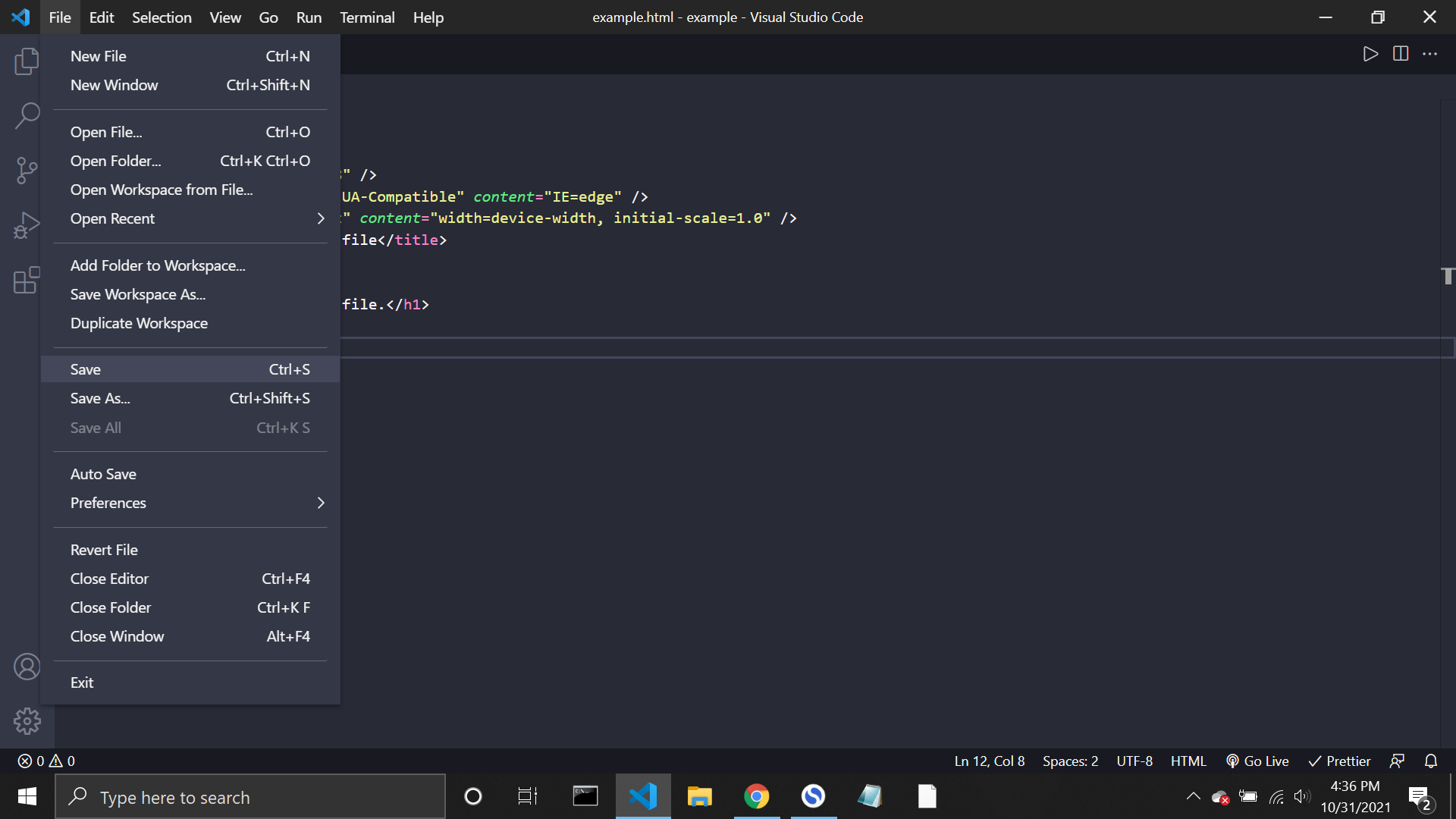Select the Explorer icon in sidebar
Screen dimensions: 1456x819
point(26,62)
